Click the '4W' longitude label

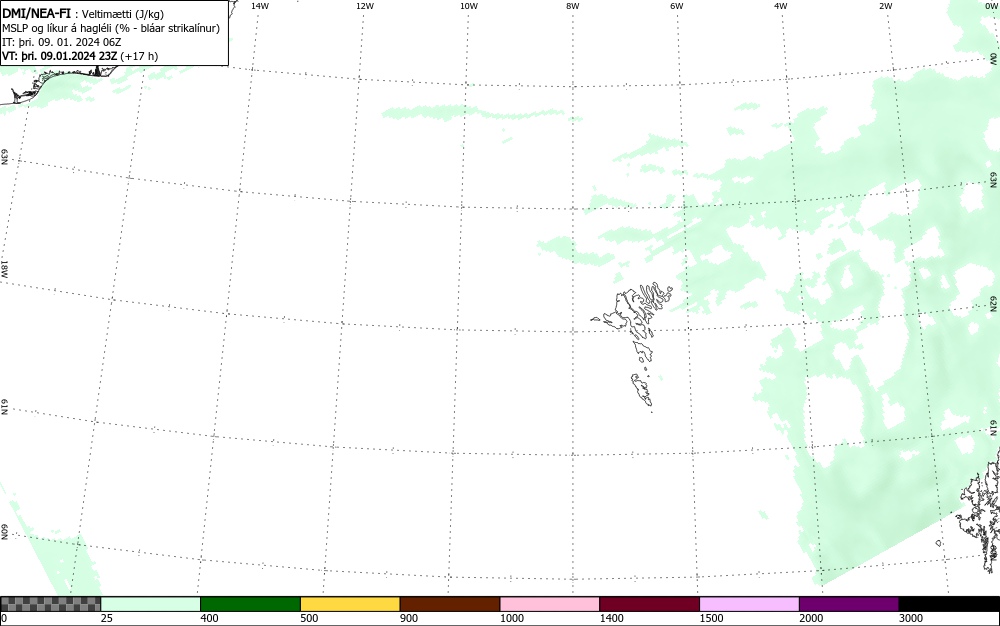[x=781, y=6]
